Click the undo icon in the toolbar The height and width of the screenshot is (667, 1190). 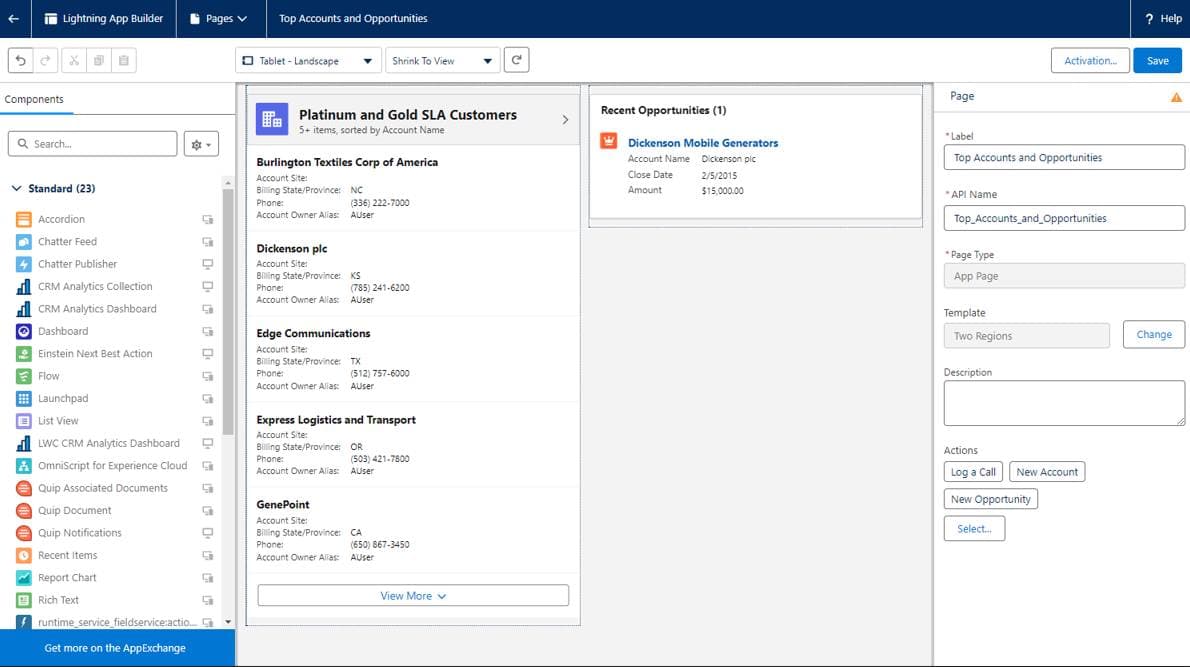[21, 60]
